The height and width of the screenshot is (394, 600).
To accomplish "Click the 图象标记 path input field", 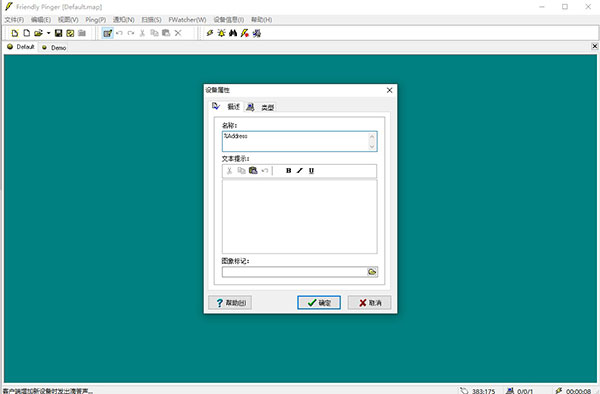I will pos(294,272).
